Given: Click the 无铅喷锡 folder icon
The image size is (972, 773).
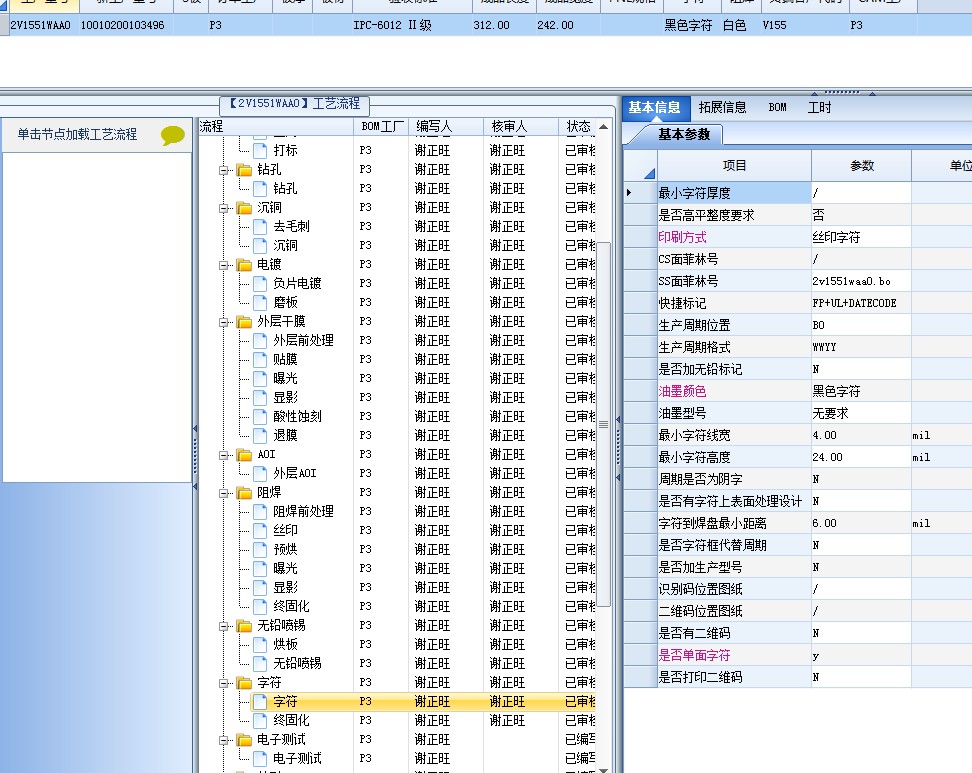Looking at the screenshot, I should [x=244, y=625].
